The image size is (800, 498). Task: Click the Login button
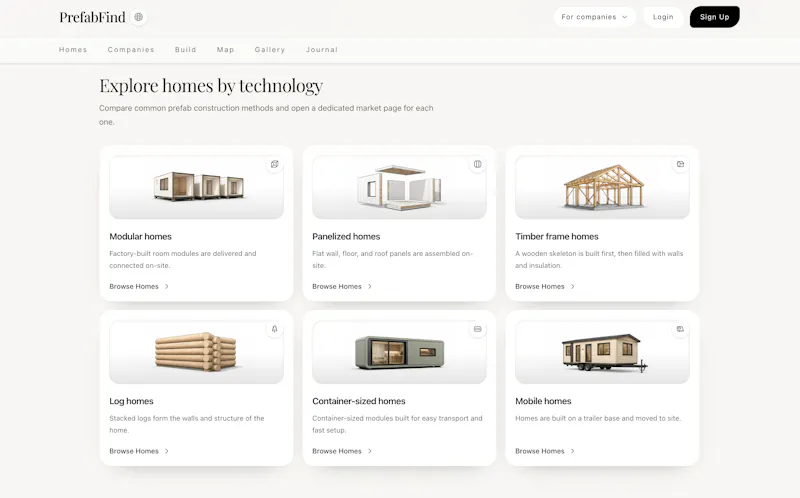pyautogui.click(x=663, y=17)
